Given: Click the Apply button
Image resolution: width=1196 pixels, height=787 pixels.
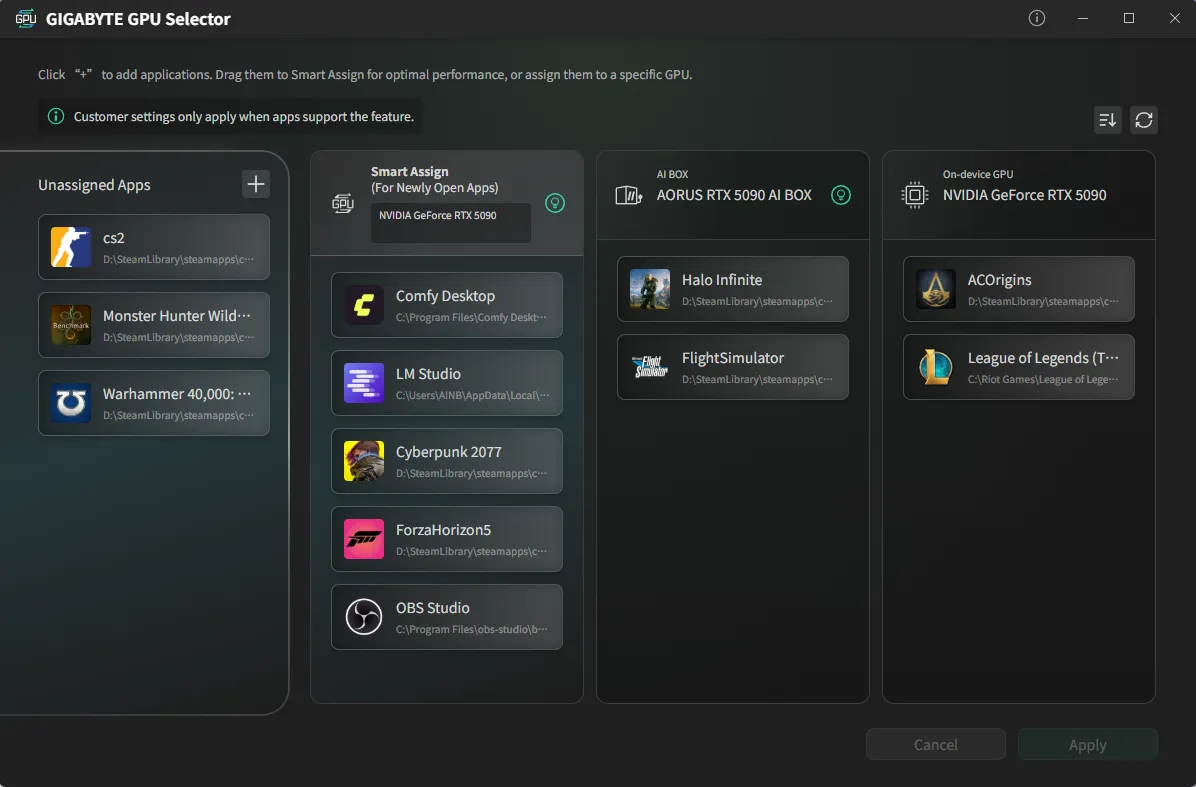Looking at the screenshot, I should (1088, 744).
